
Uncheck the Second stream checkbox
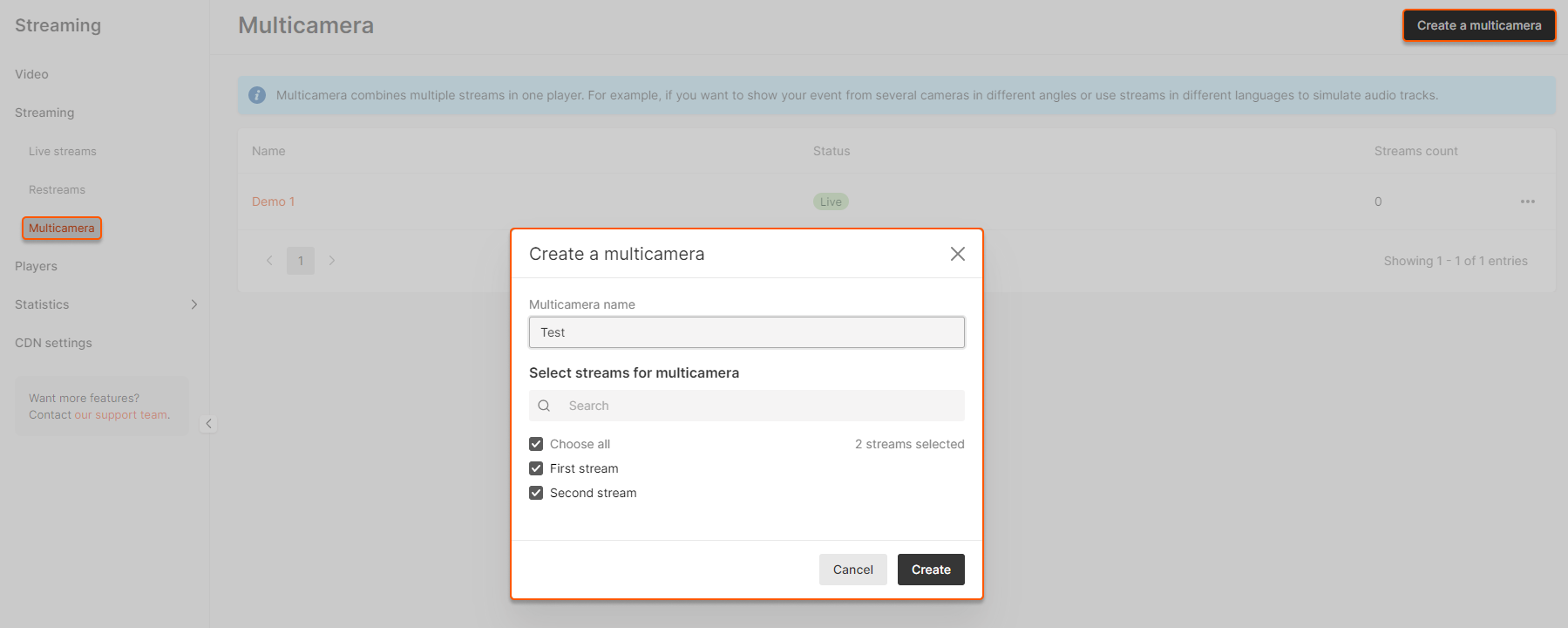coord(536,493)
